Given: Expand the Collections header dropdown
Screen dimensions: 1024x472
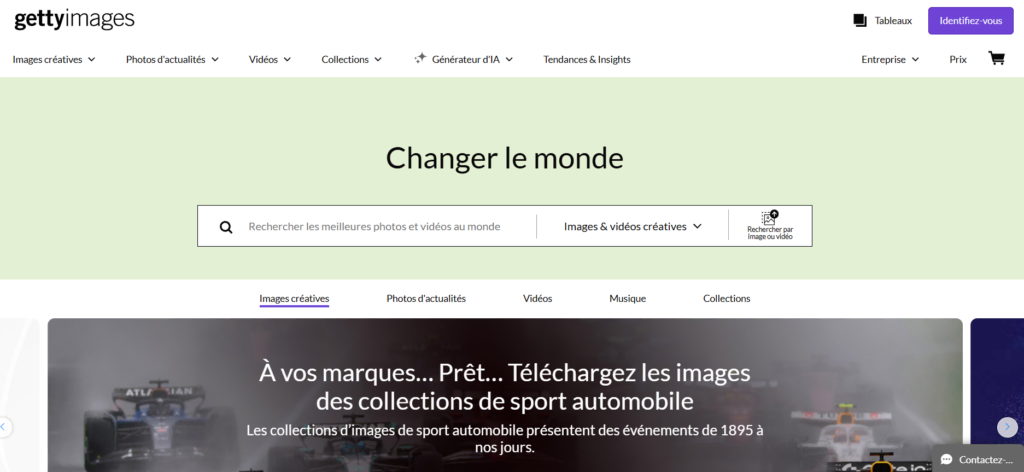Looking at the screenshot, I should [x=351, y=59].
